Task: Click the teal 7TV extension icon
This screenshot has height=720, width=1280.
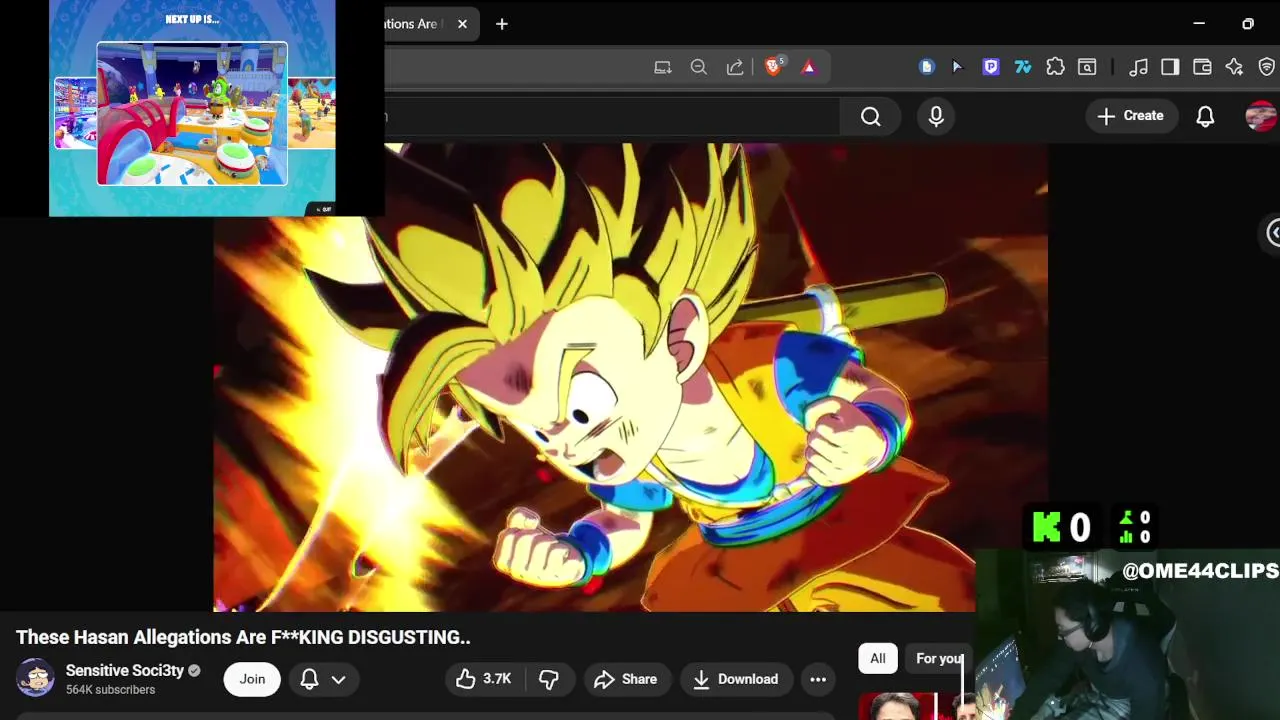Action: (x=1023, y=67)
